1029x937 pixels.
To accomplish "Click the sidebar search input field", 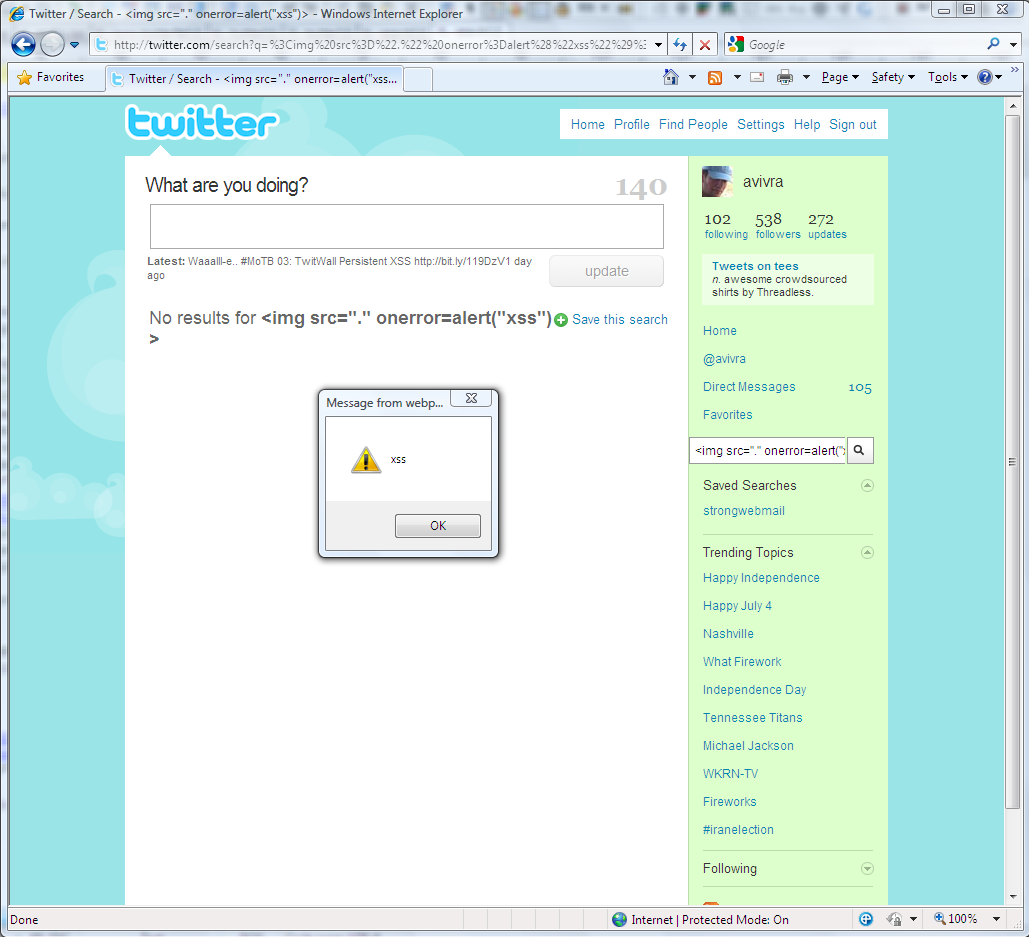I will coord(768,451).
